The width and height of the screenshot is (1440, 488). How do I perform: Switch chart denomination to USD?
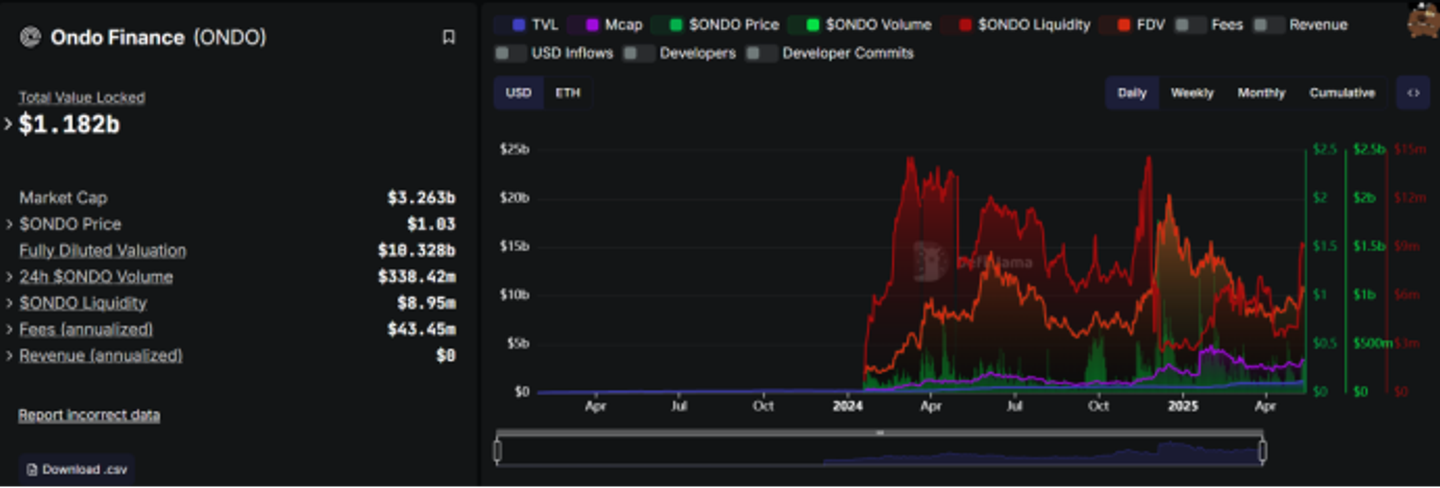[518, 93]
